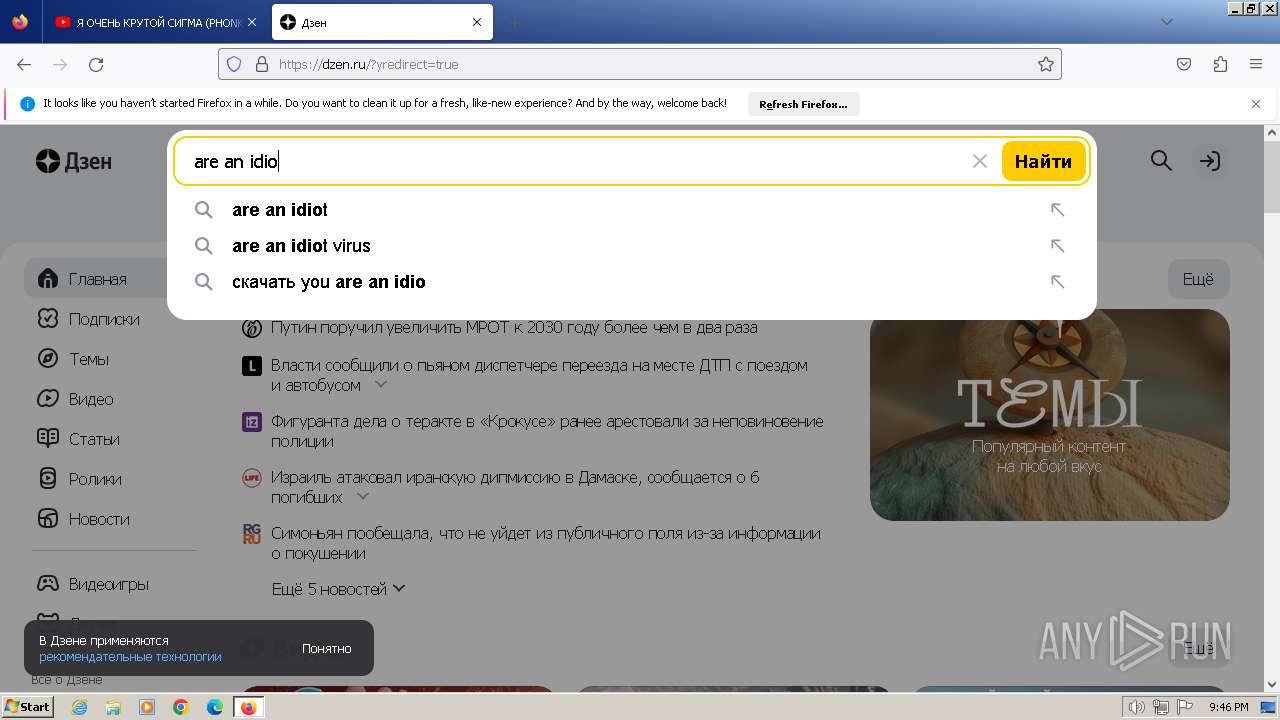Click magnifier icon of "скачать you are an idio"
Screen dimensions: 1280x720
[204, 282]
